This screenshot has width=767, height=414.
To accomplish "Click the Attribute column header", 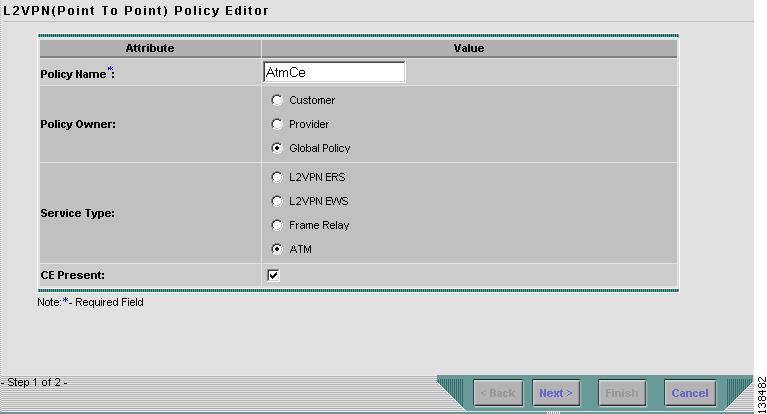I will coord(150,48).
